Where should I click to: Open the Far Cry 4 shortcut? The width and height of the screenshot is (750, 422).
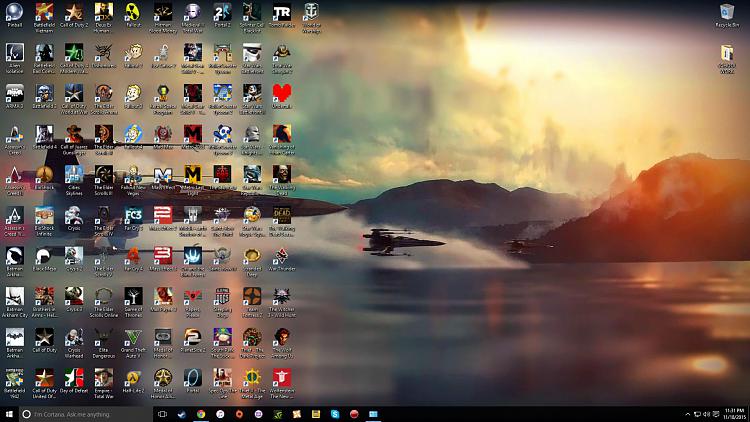coord(133,259)
